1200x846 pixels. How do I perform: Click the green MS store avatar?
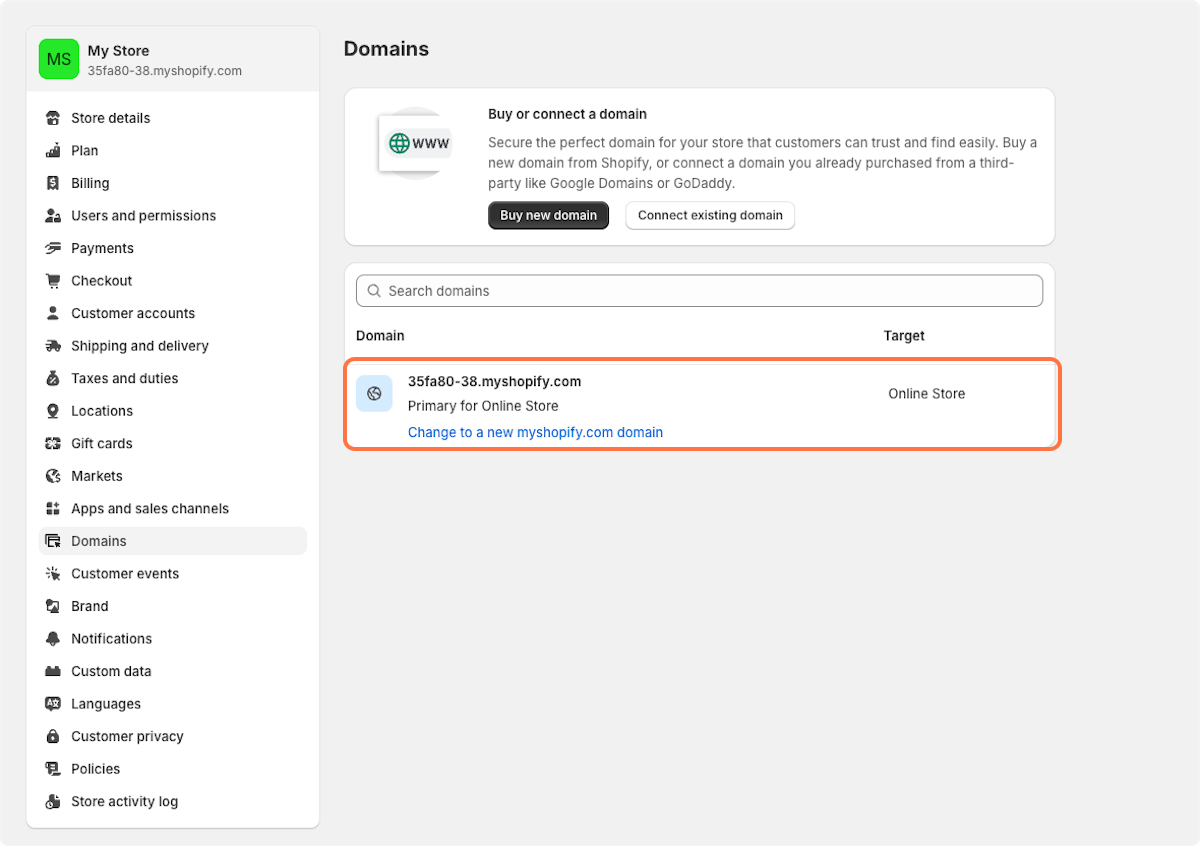59,59
